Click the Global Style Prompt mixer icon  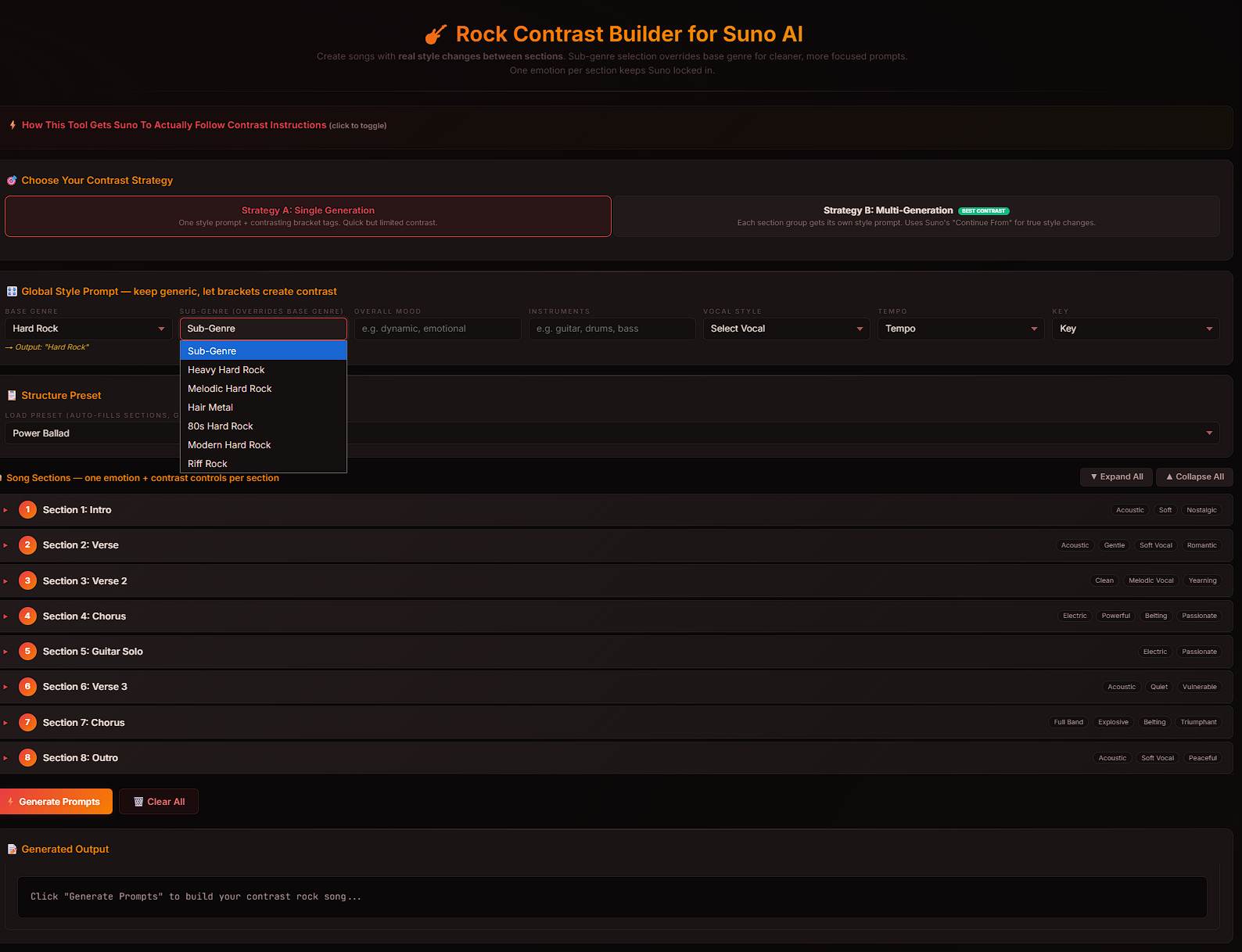[x=12, y=292]
